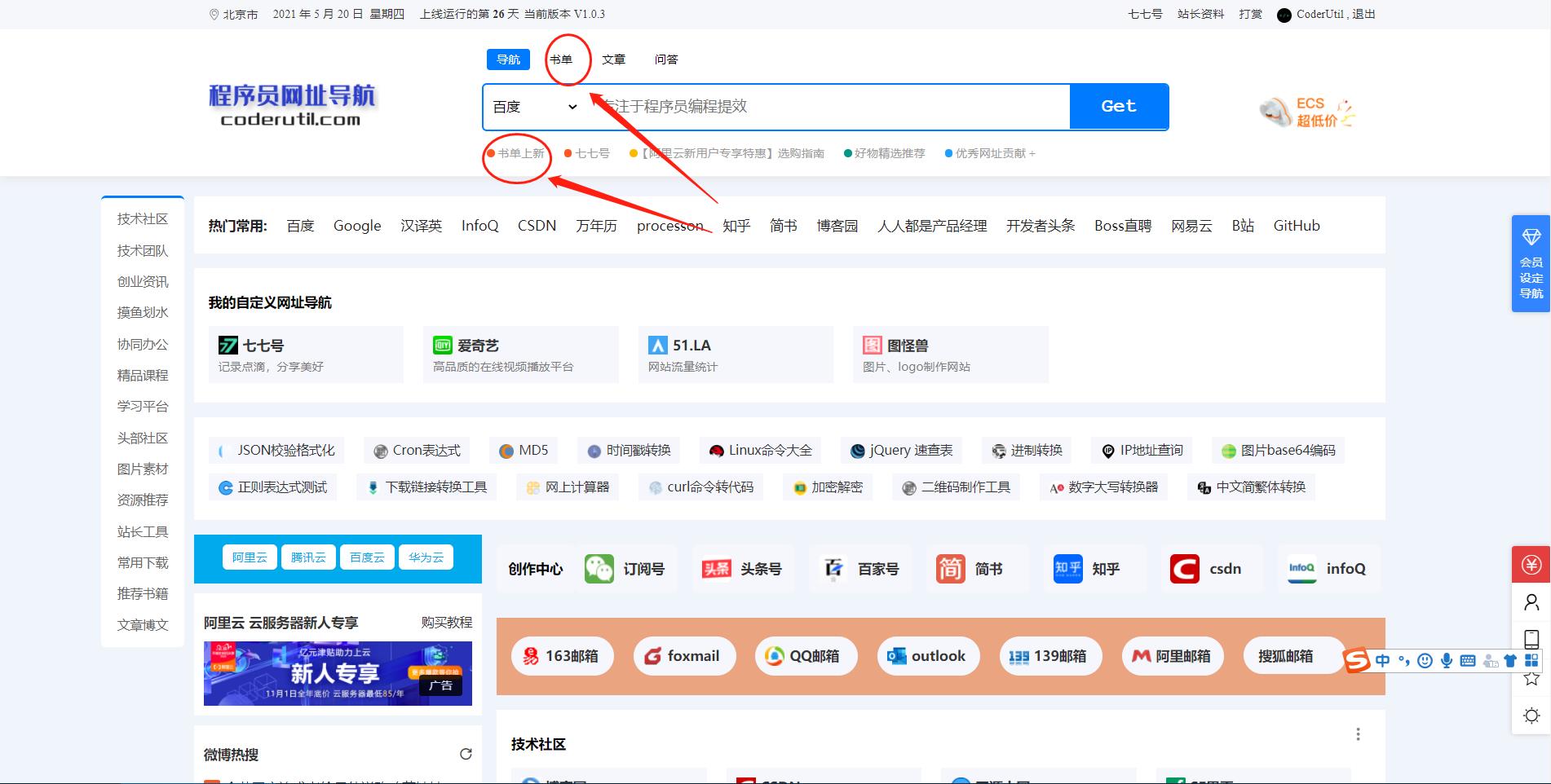Select the 百度云 cloud tab
Screen dimensions: 1551x784
[x=367, y=557]
